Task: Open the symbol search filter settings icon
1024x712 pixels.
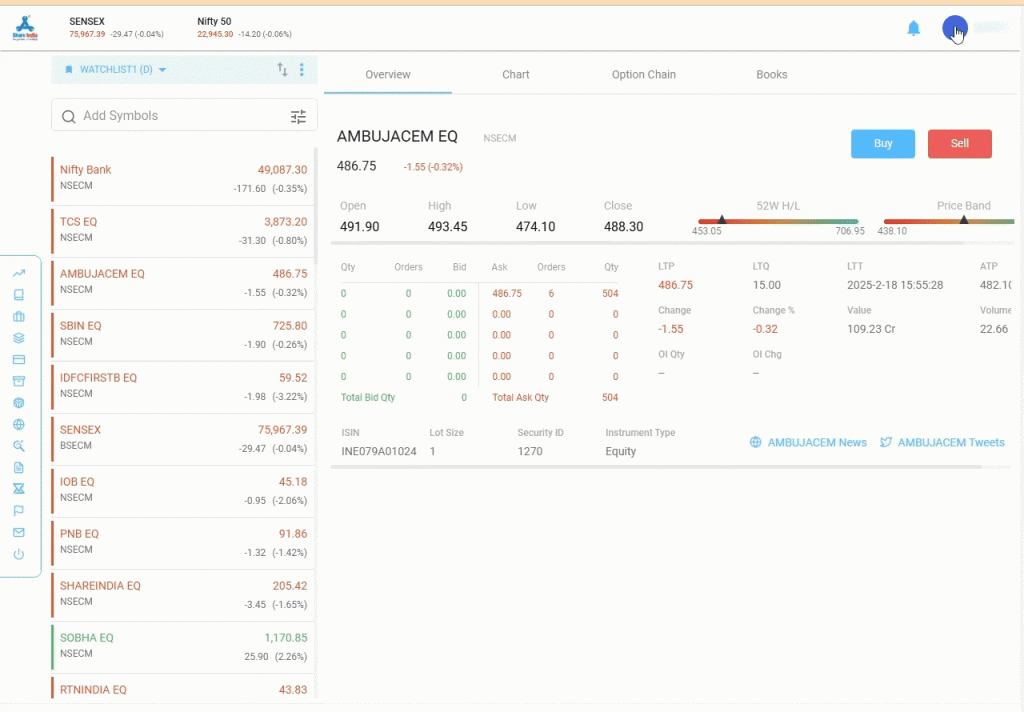Action: click(x=298, y=116)
